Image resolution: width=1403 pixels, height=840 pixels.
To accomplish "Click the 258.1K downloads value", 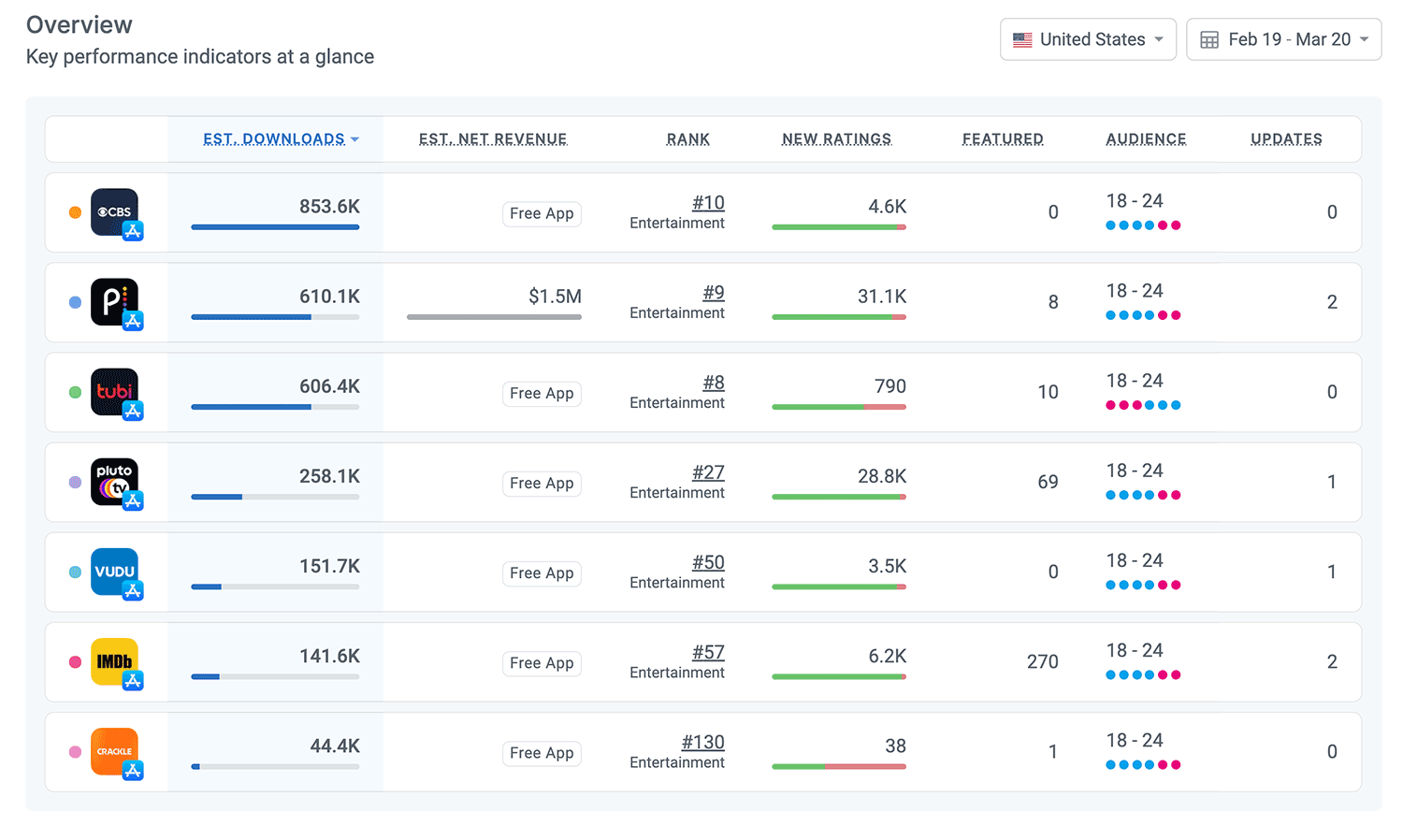I will coord(329,476).
